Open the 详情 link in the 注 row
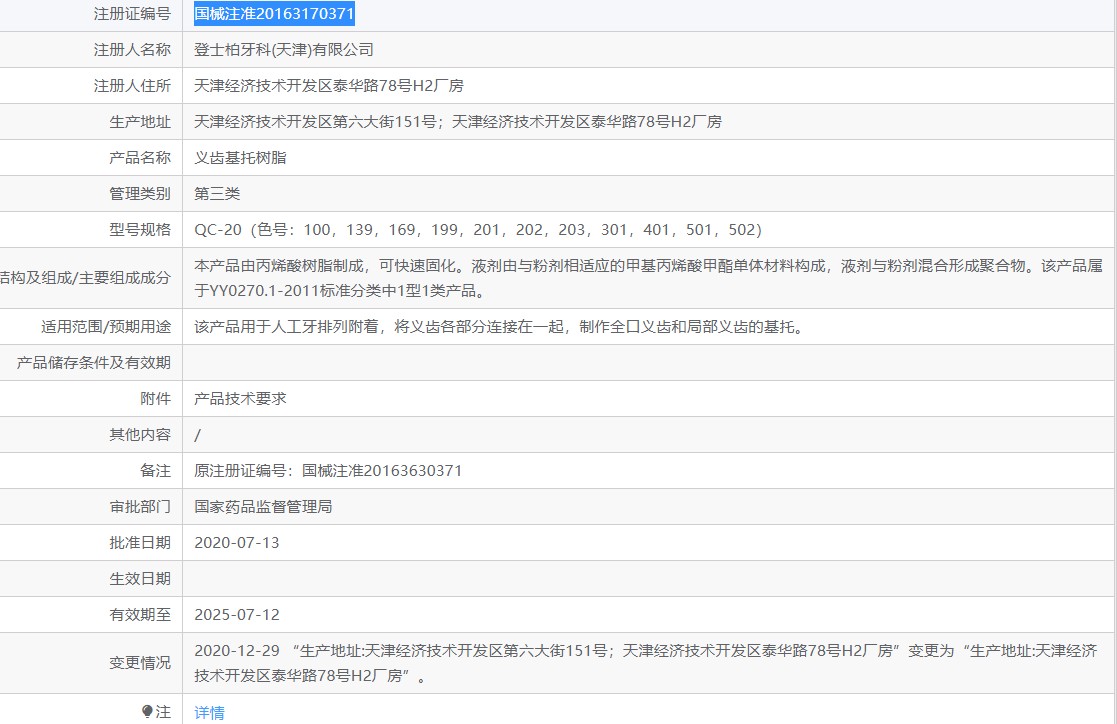The image size is (1117, 724). [209, 712]
